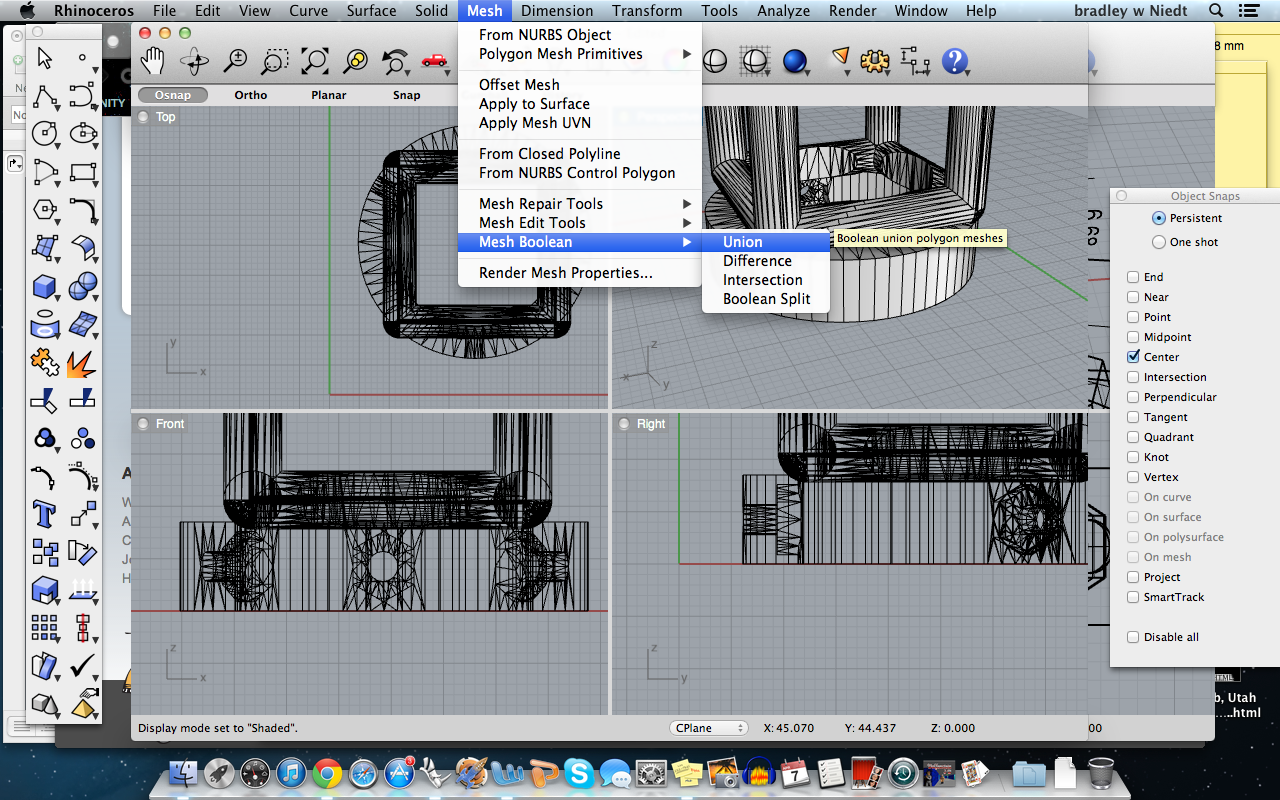
Task: Expand the Mesh Edit Tools submenu
Action: point(580,223)
